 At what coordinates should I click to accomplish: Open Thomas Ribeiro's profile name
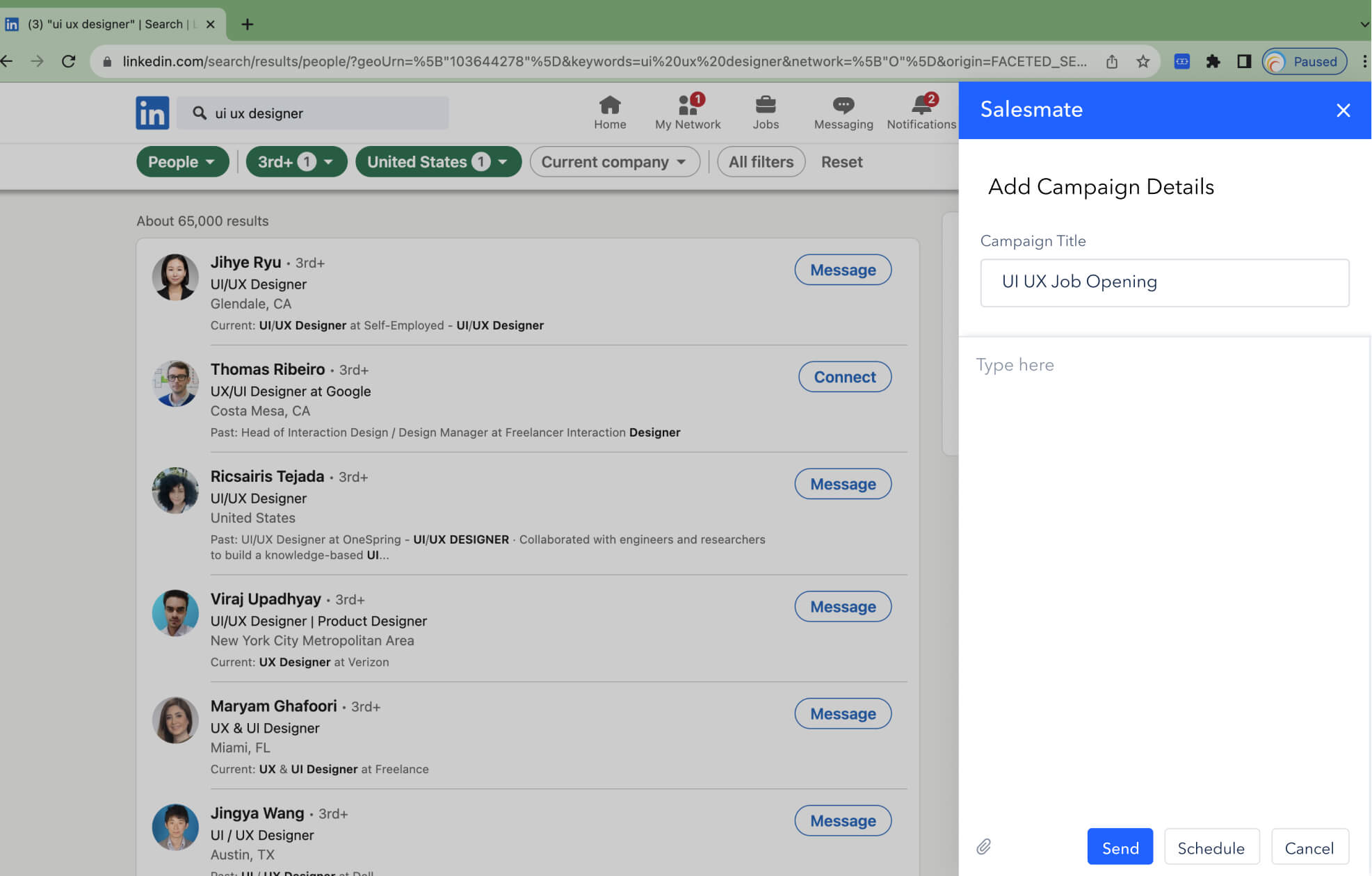(x=268, y=369)
